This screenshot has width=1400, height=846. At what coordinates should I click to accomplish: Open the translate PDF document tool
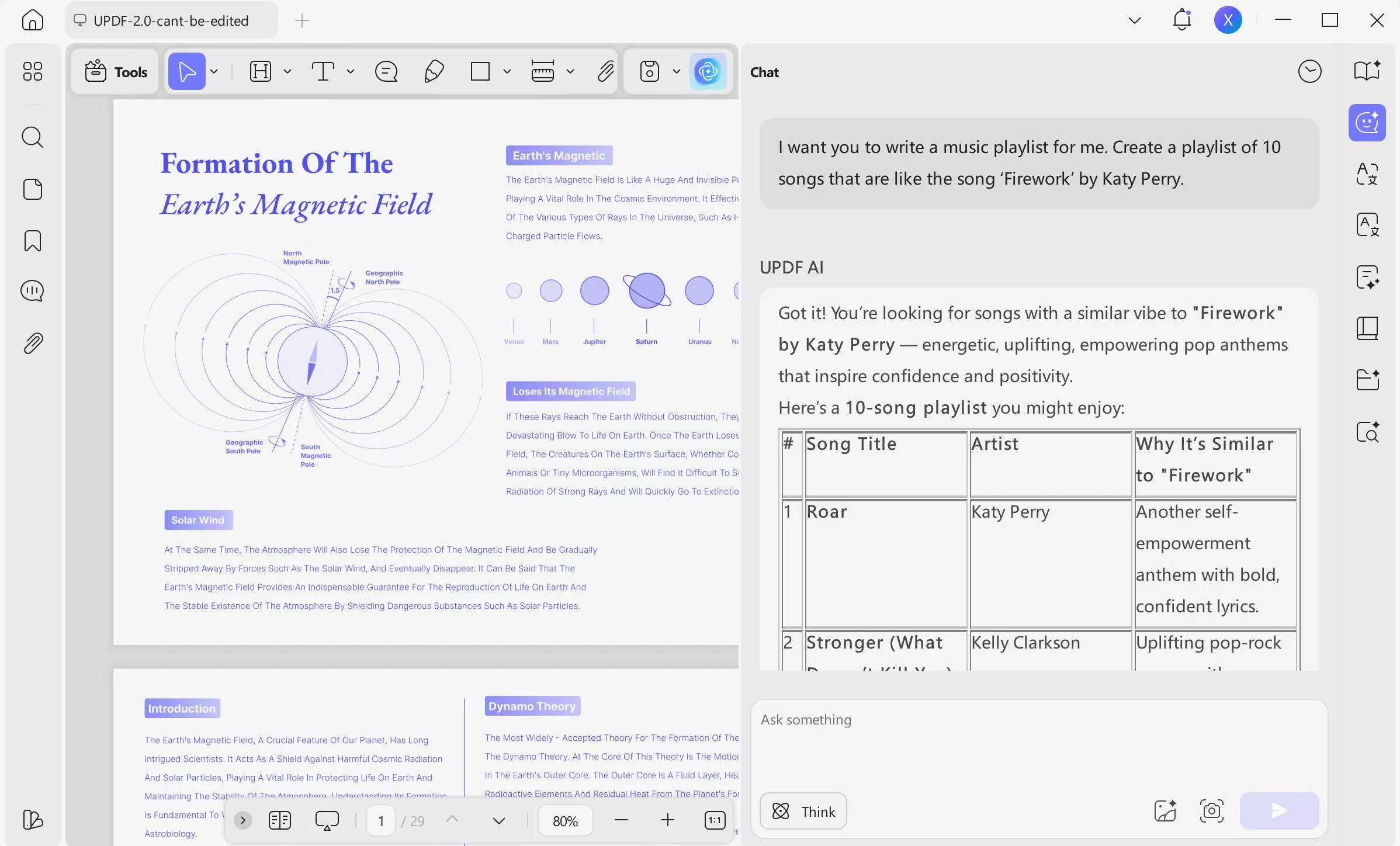pyautogui.click(x=1367, y=224)
